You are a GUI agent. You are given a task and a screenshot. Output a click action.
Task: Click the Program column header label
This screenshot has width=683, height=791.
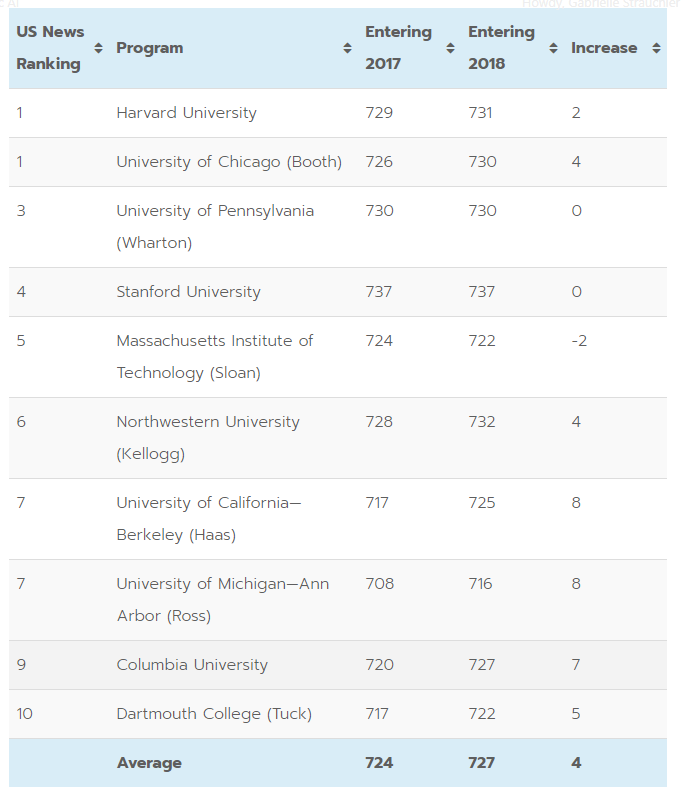150,48
